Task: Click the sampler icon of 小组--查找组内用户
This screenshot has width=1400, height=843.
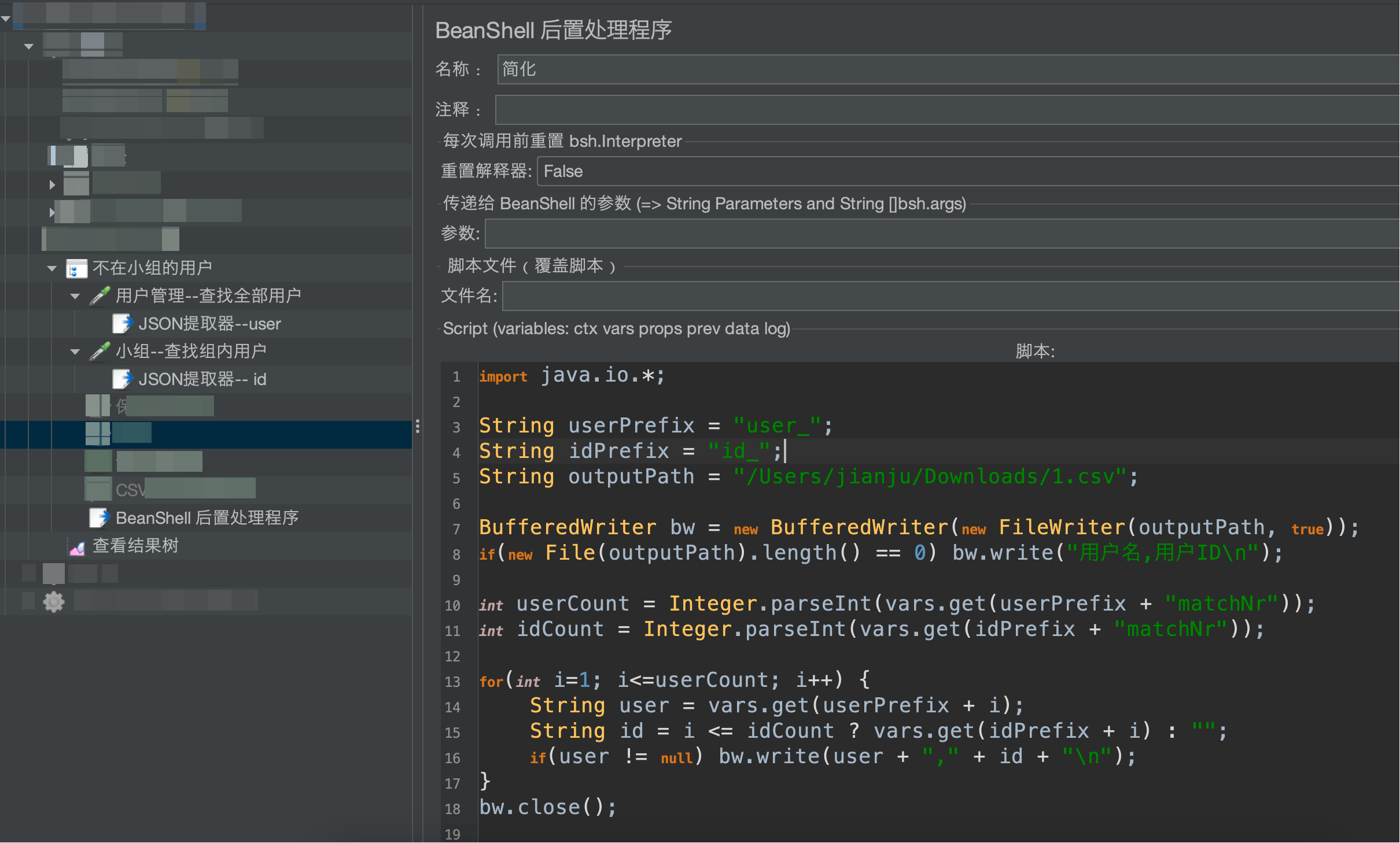Action: tap(100, 351)
